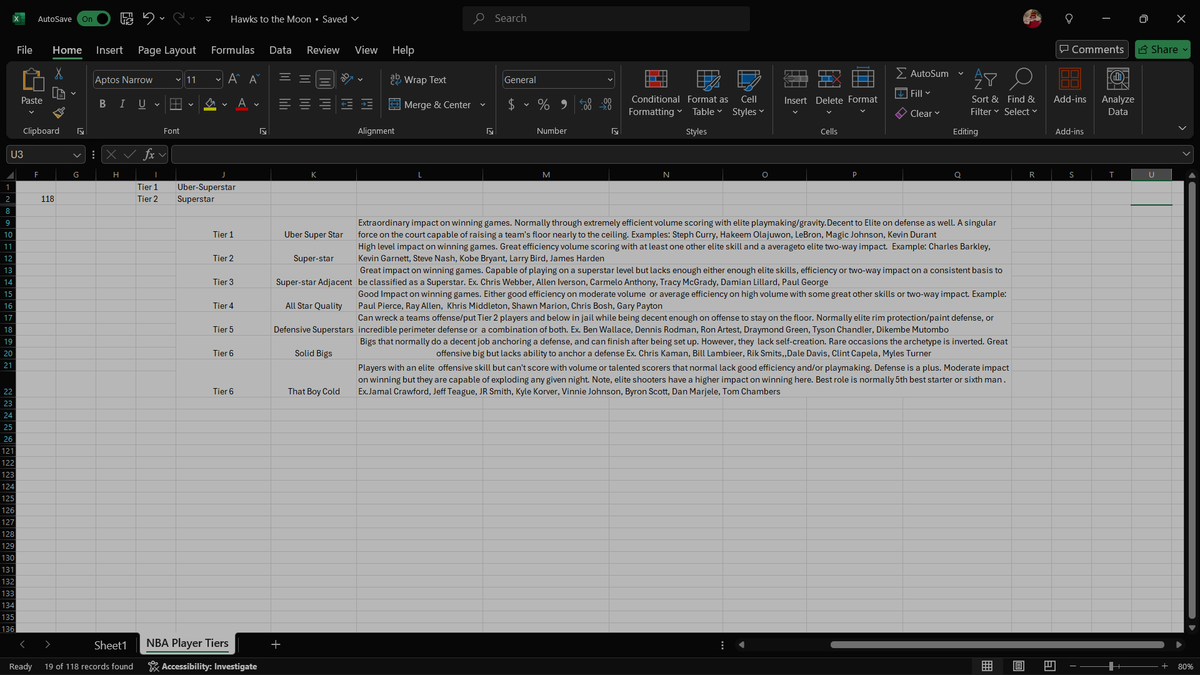The image size is (1200, 675).
Task: Select cell containing Uber Super Star
Action: [x=314, y=235]
